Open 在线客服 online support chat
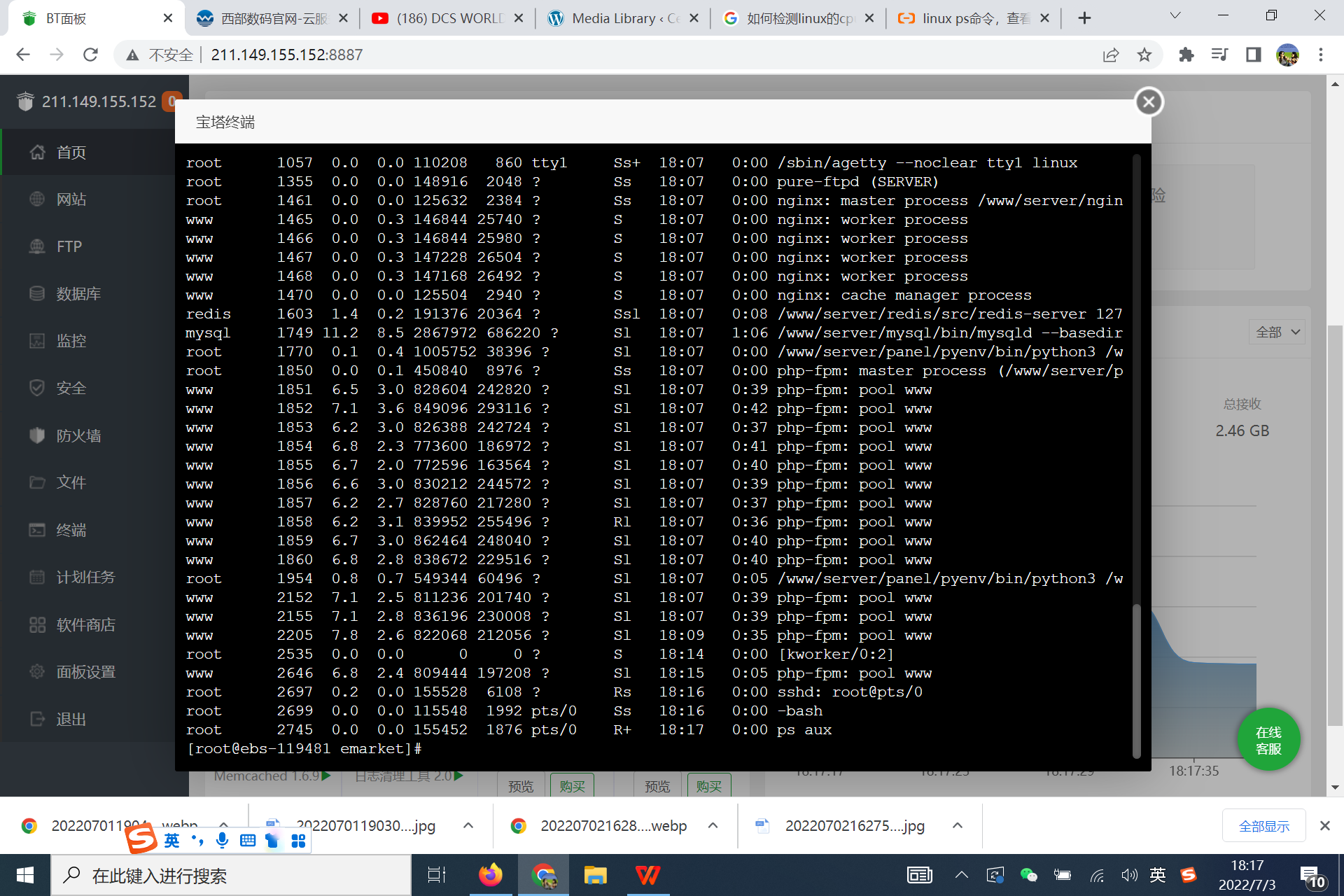This screenshot has width=1344, height=896. pyautogui.click(x=1268, y=740)
